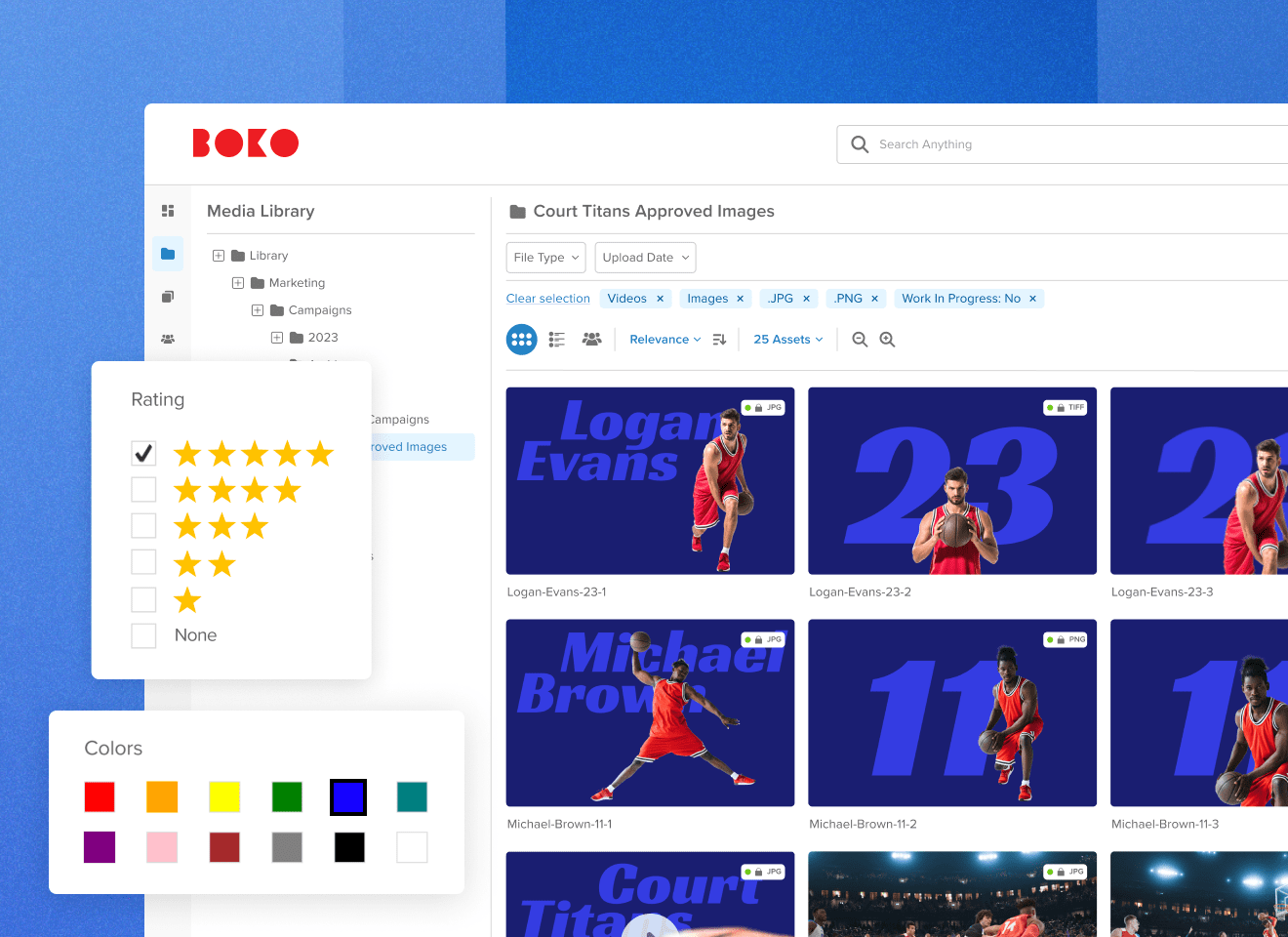This screenshot has height=937, width=1288.
Task: Remove Work In Progress: No filter
Action: tap(1032, 299)
